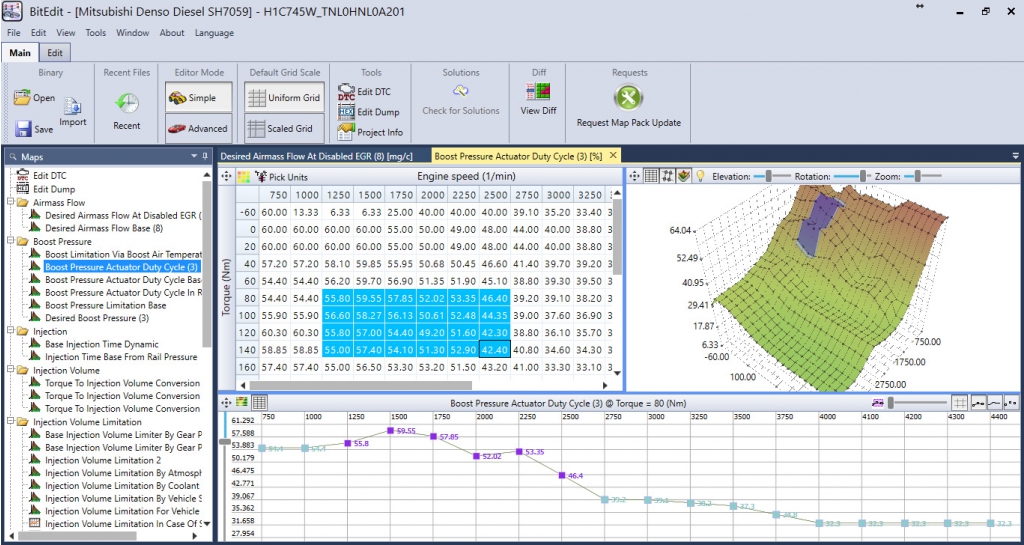1024x545 pixels.
Task: Select Scaled Grid scale
Action: tap(284, 129)
